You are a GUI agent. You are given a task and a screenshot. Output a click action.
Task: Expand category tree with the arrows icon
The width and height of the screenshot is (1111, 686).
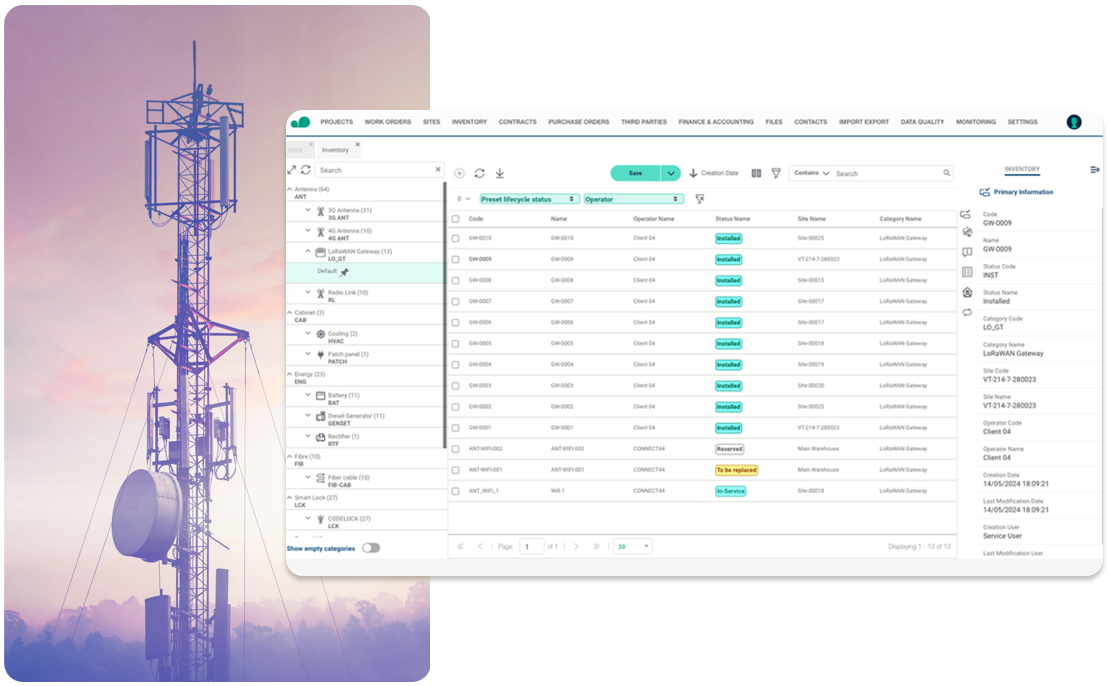click(x=292, y=170)
